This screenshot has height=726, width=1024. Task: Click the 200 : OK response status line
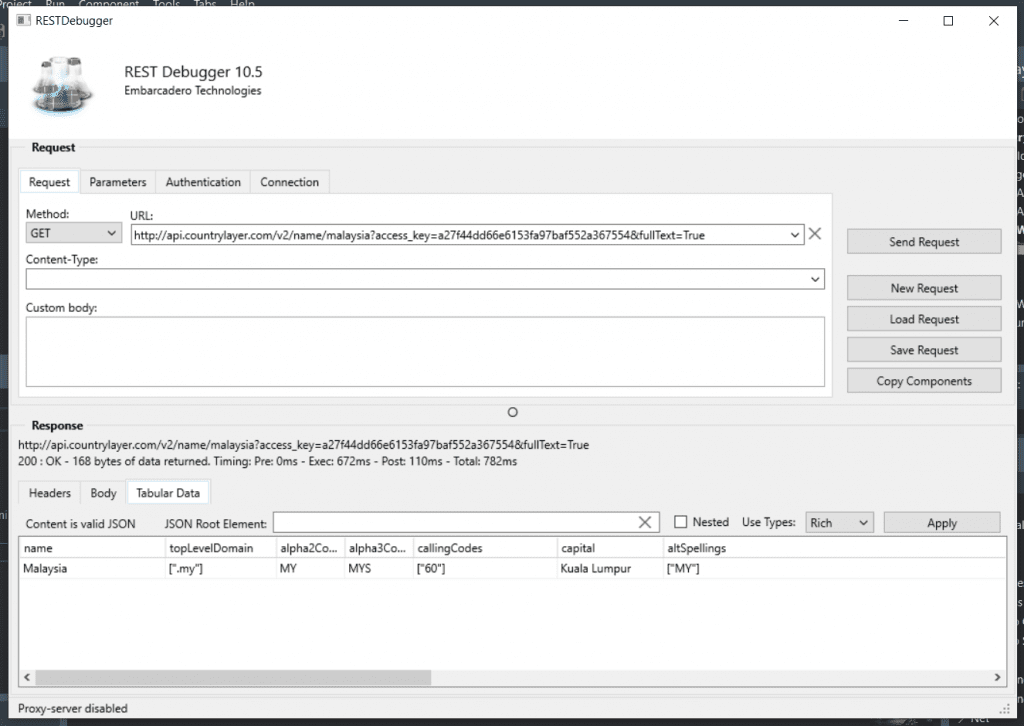coord(267,461)
